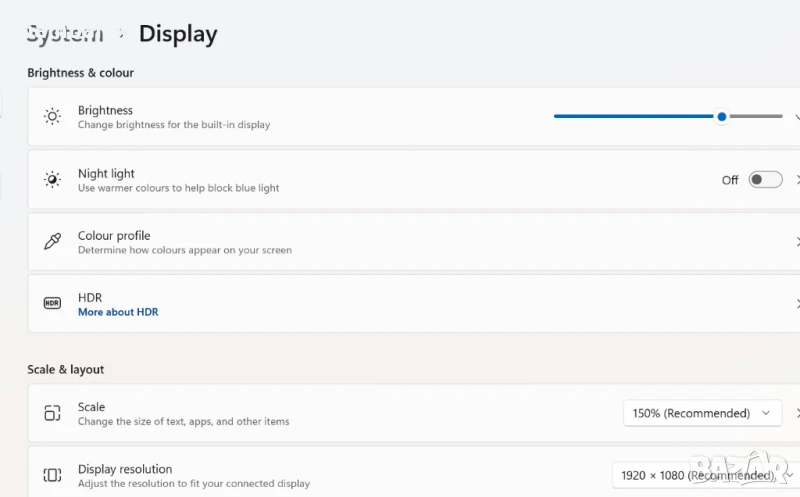Expand Colour profile using its right chevron
800x497 pixels.
pyautogui.click(x=797, y=242)
